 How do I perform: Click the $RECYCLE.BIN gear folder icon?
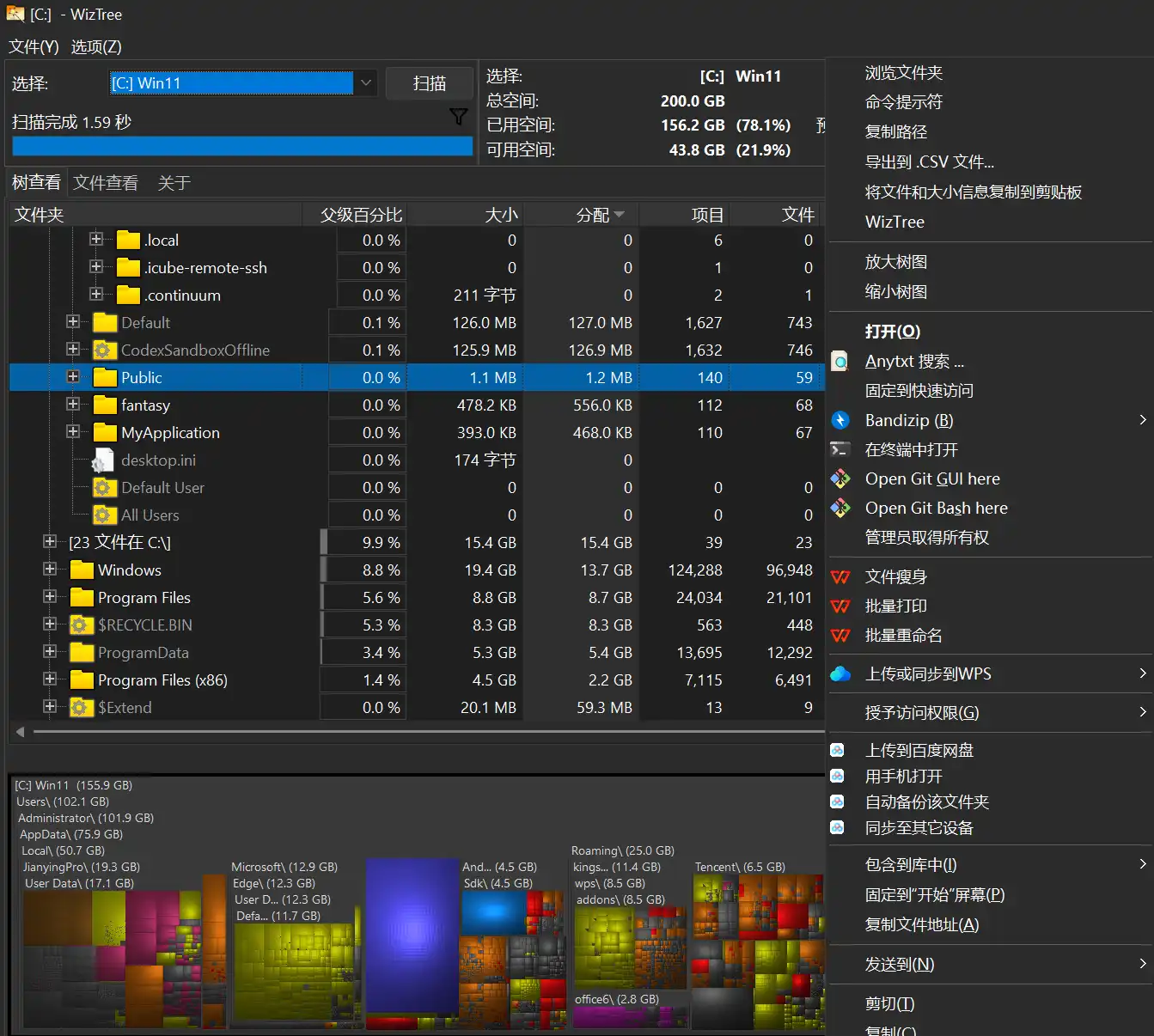pyautogui.click(x=82, y=625)
